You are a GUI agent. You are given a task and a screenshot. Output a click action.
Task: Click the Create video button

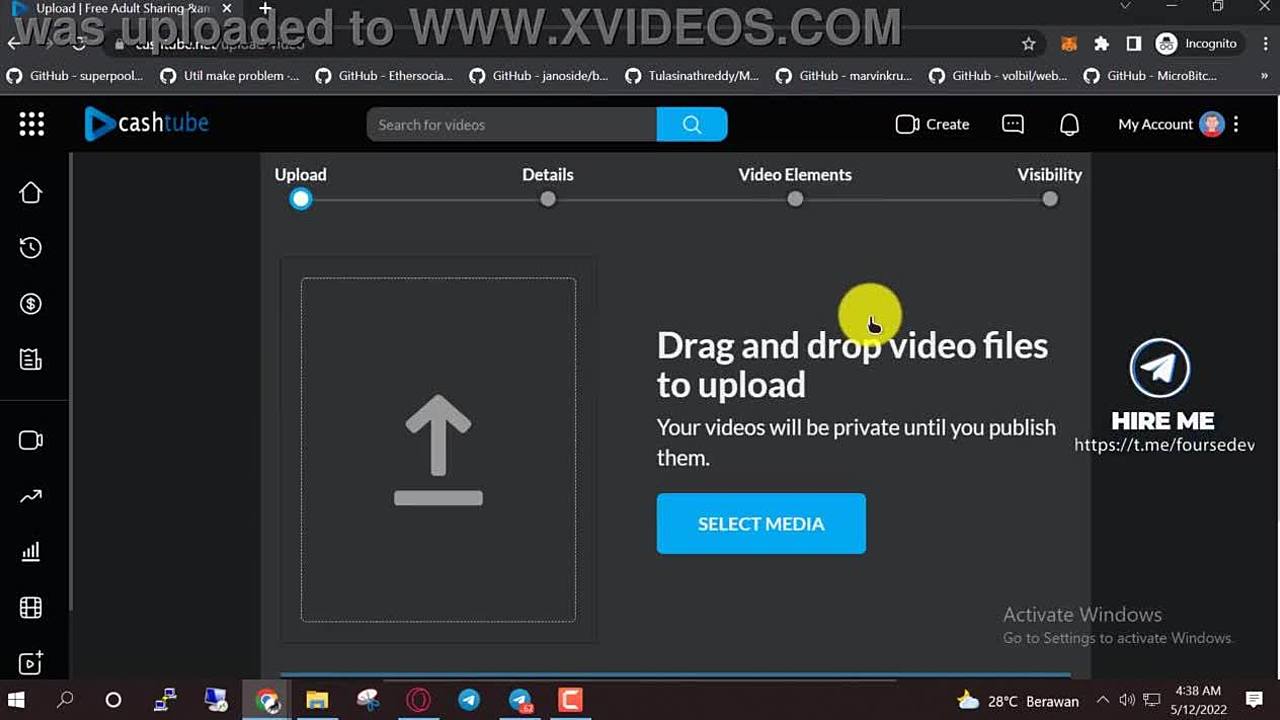click(933, 124)
